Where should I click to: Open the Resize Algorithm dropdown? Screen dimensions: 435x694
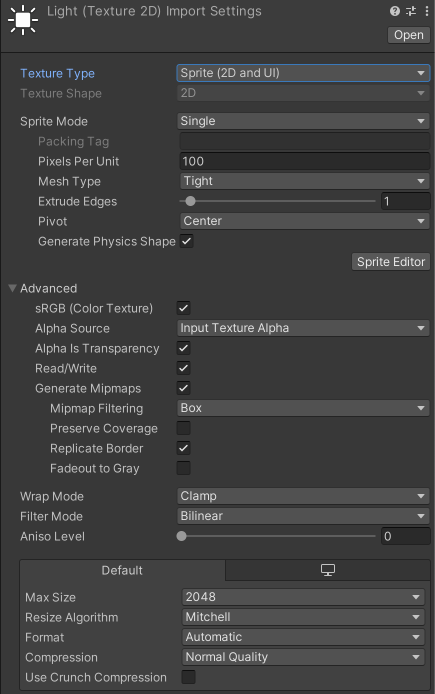303,617
